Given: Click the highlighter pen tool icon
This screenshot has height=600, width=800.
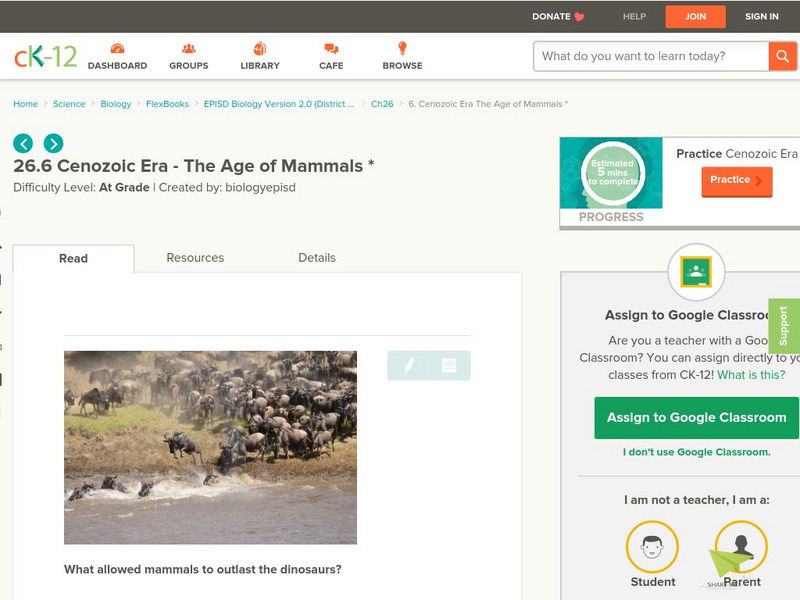Looking at the screenshot, I should tap(408, 366).
